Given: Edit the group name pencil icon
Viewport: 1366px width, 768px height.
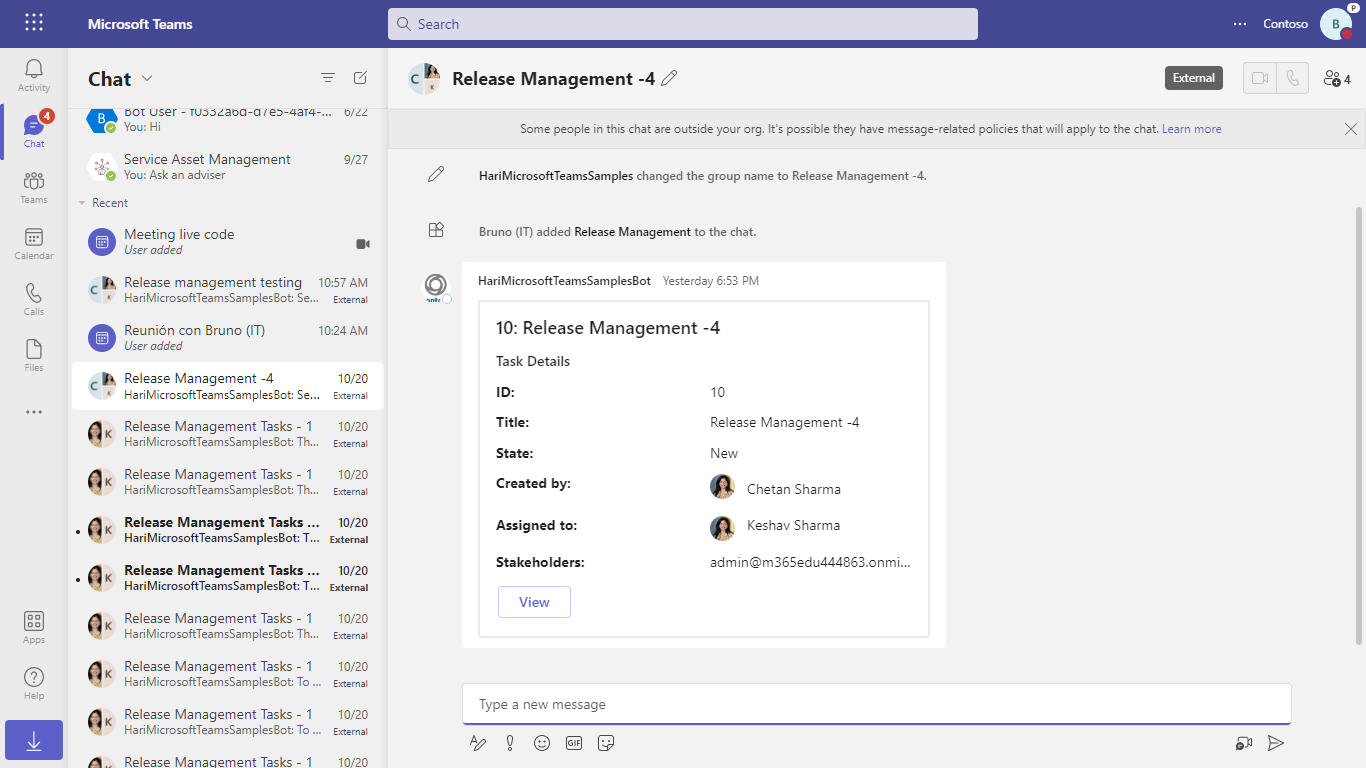Looking at the screenshot, I should [x=670, y=78].
